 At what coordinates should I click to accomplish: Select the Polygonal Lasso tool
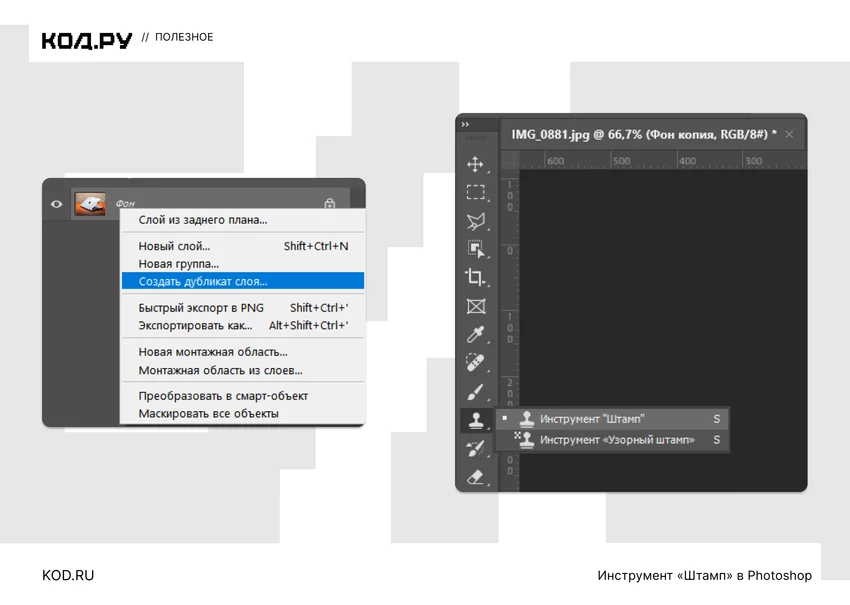(x=475, y=221)
